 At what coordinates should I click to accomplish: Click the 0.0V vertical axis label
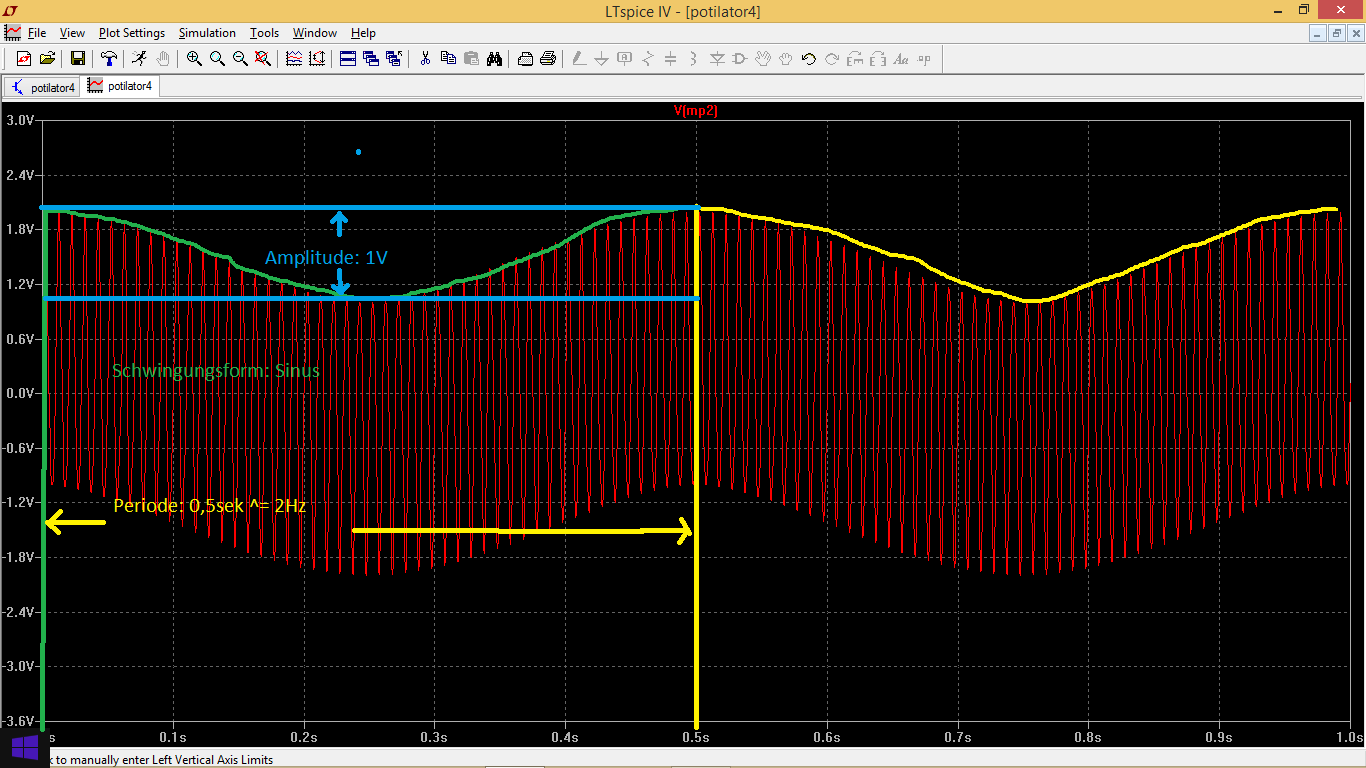tap(20, 393)
